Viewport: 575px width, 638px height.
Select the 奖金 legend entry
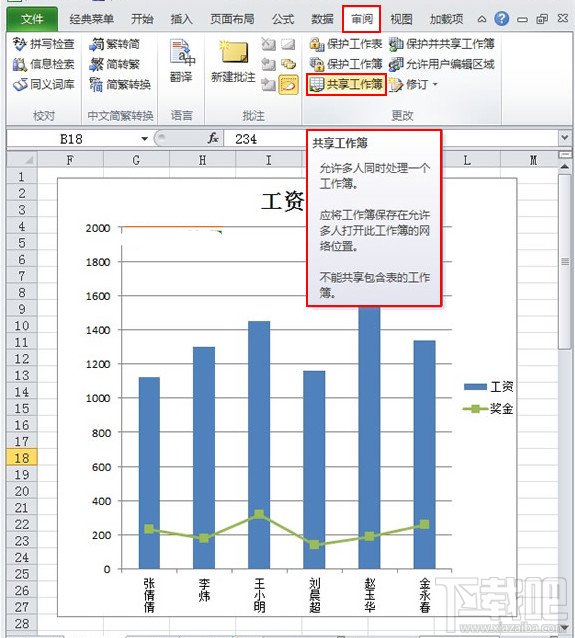coord(488,409)
